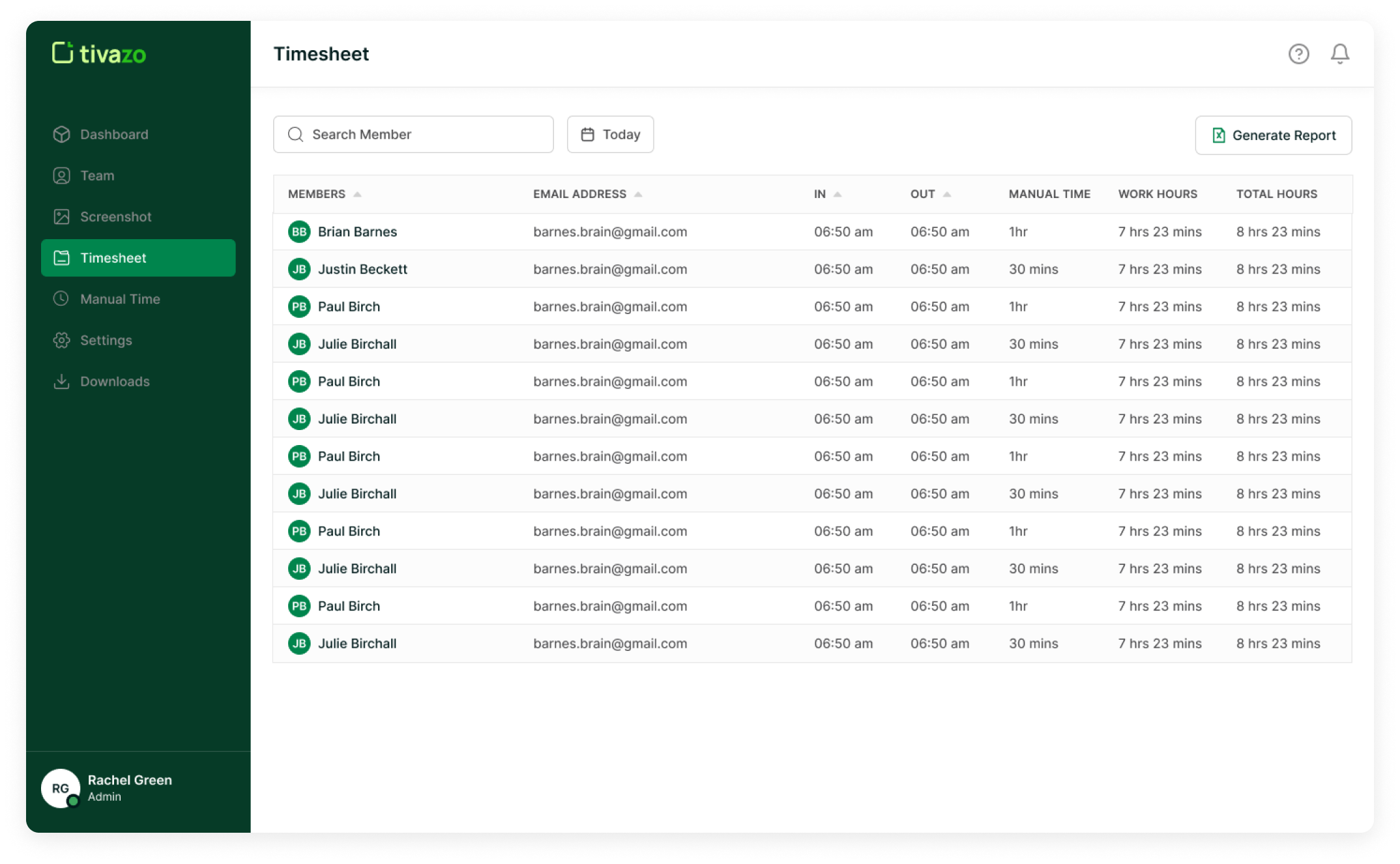Open Settings via the gear icon
1400x864 pixels.
(61, 339)
